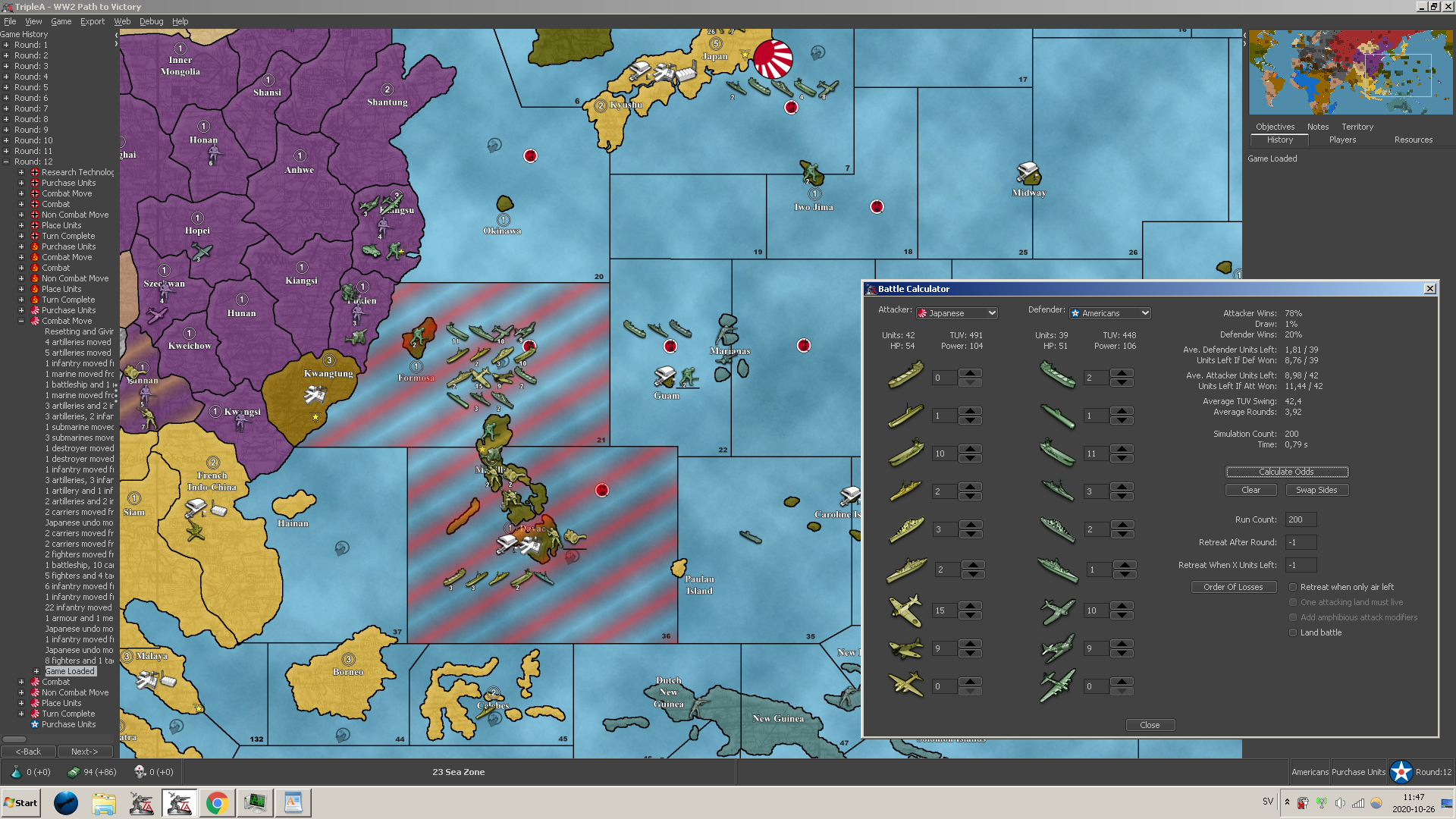Click the Japanese battleship unit icon

pyautogui.click(x=905, y=569)
